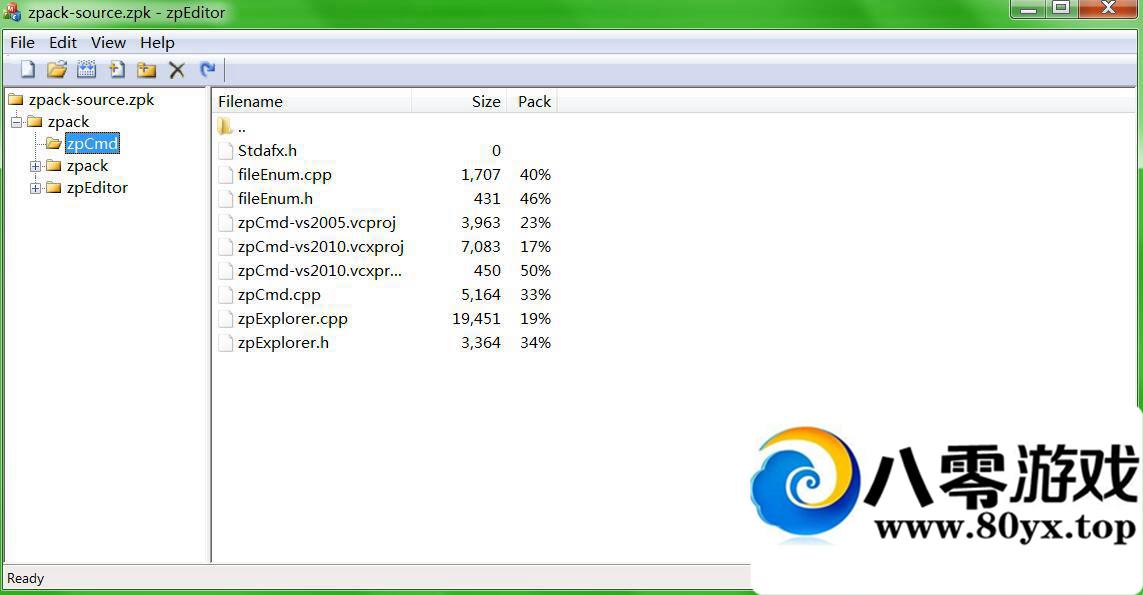Expand the zpEditor folder node
This screenshot has height=595, width=1143.
[x=36, y=188]
